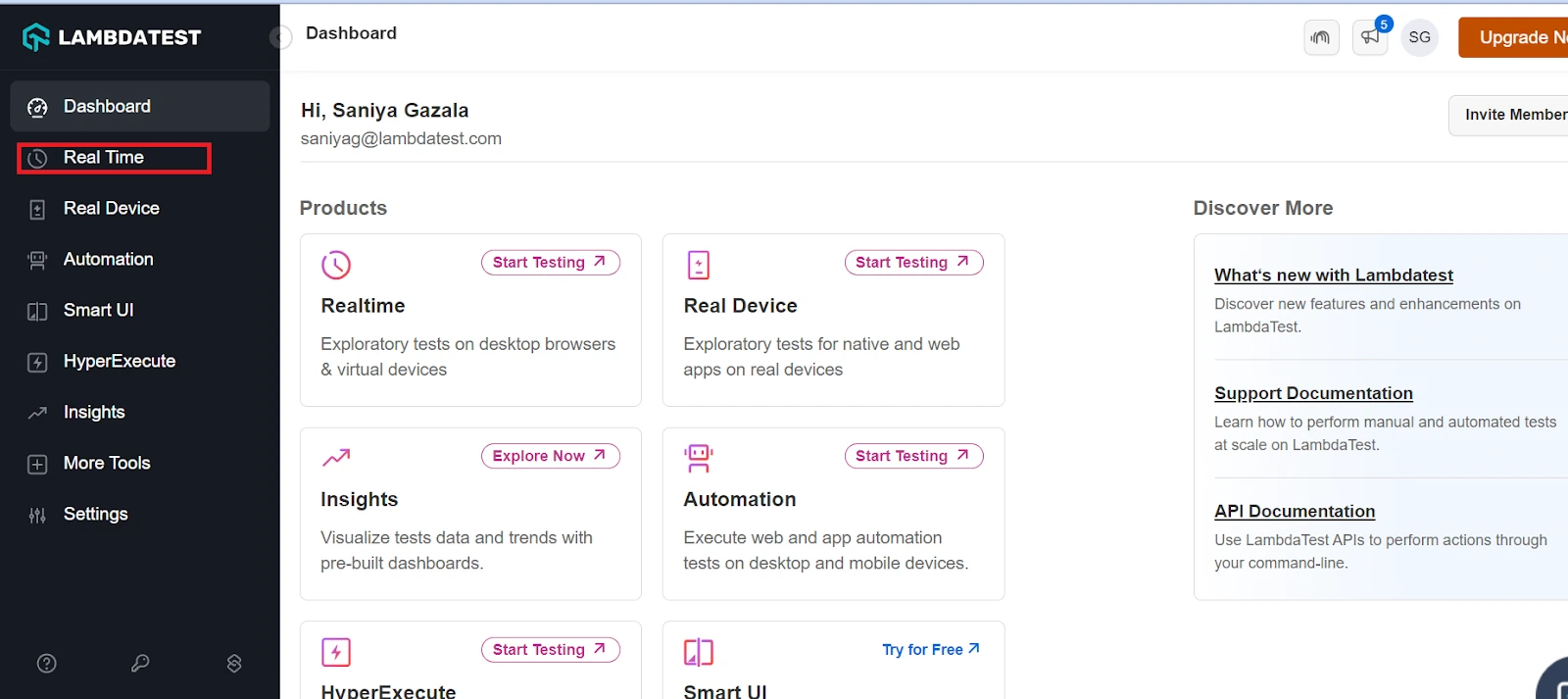Click the Realtime card clock icon
The image size is (1568, 699).
pos(335,265)
